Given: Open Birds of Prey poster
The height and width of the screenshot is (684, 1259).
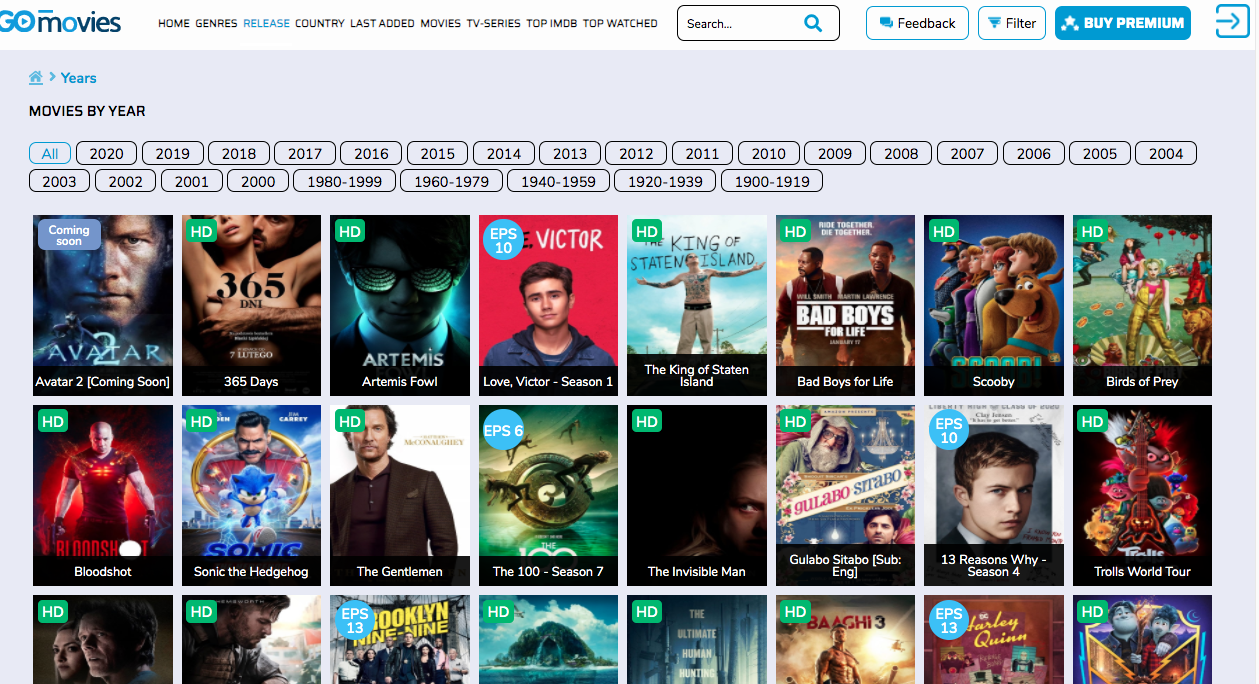Looking at the screenshot, I should point(1142,305).
